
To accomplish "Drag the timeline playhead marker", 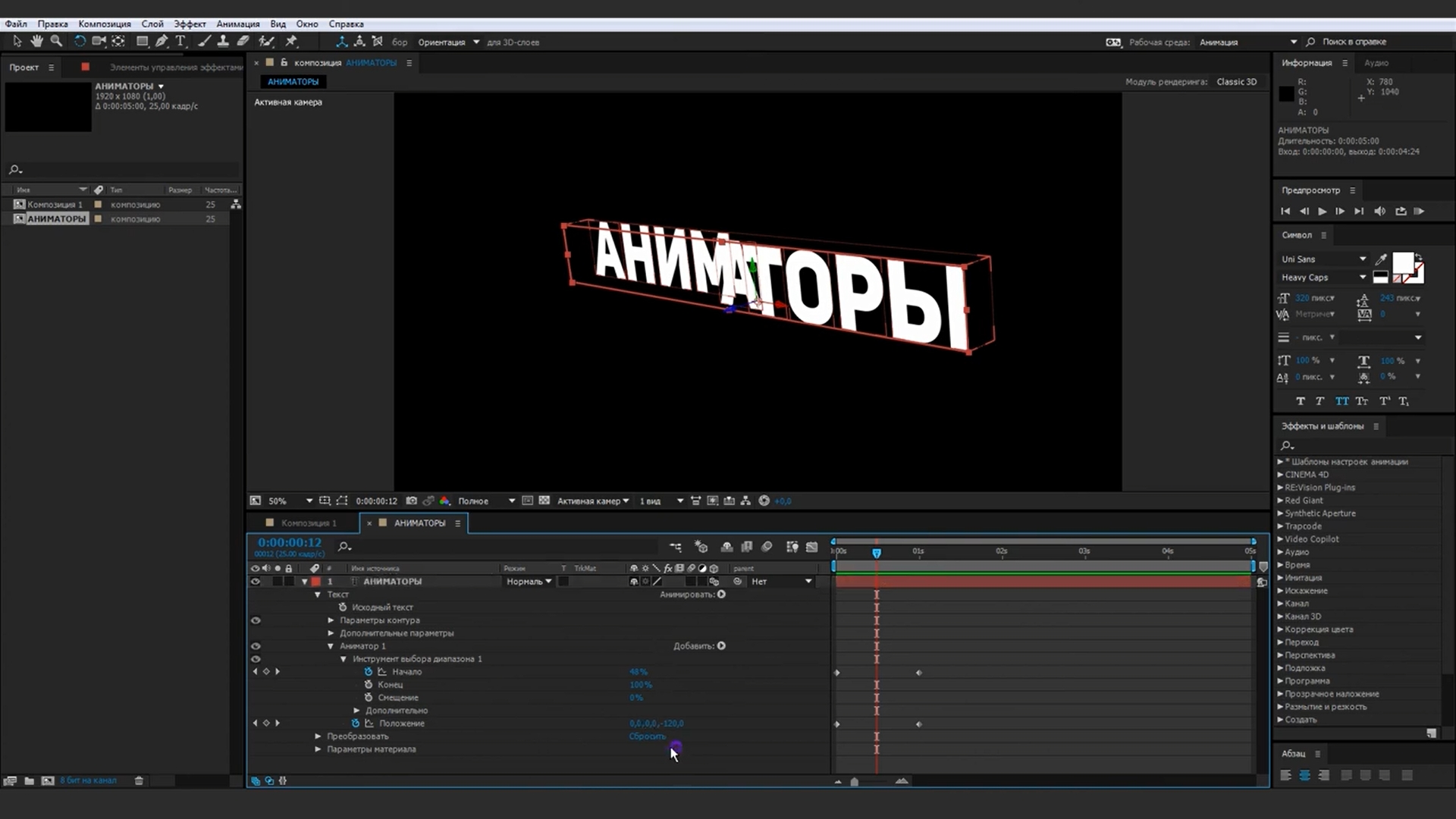I will click(877, 553).
